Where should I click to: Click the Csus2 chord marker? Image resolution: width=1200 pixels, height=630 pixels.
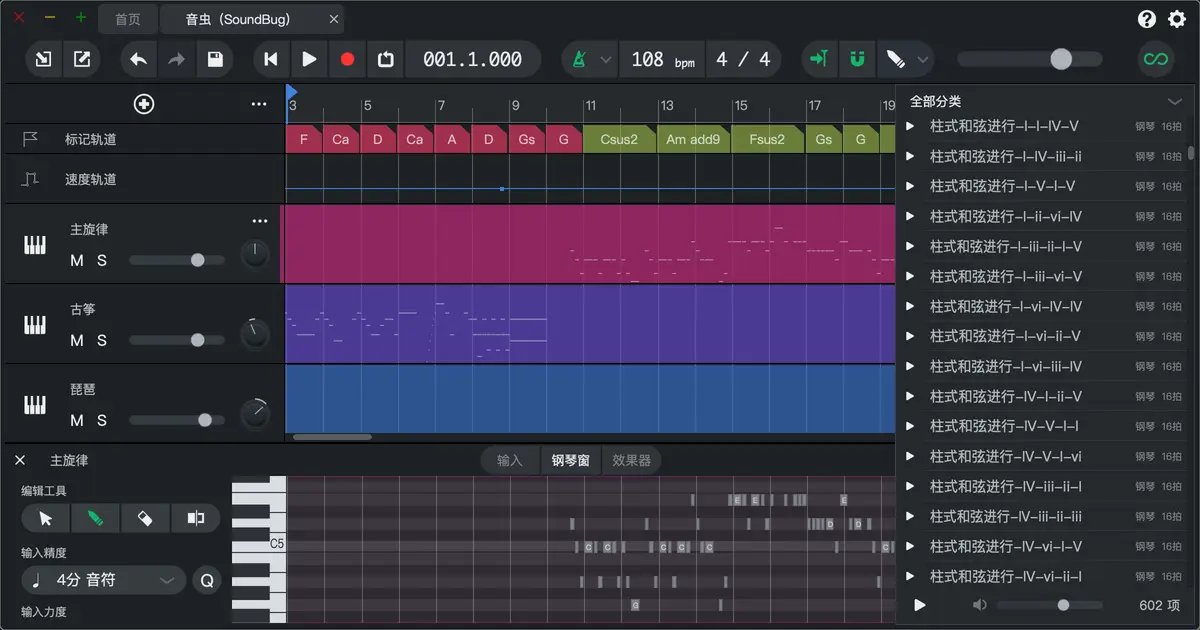(x=619, y=139)
